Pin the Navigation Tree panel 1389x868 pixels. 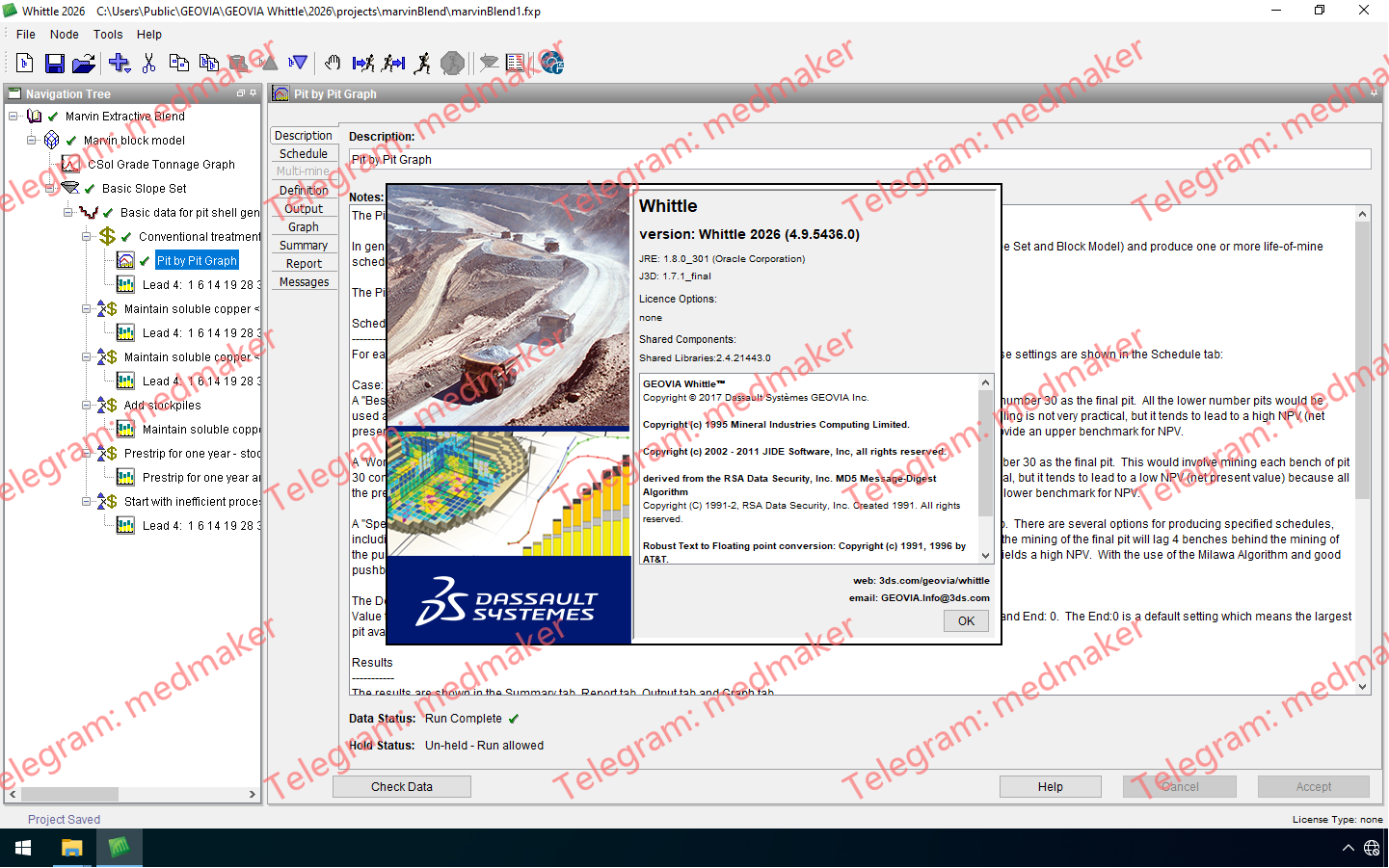pos(254,93)
